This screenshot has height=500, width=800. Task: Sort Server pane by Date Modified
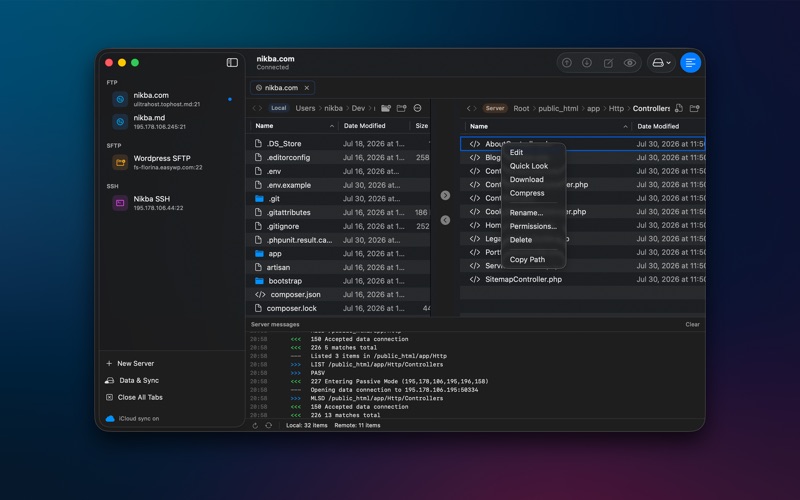click(x=669, y=126)
